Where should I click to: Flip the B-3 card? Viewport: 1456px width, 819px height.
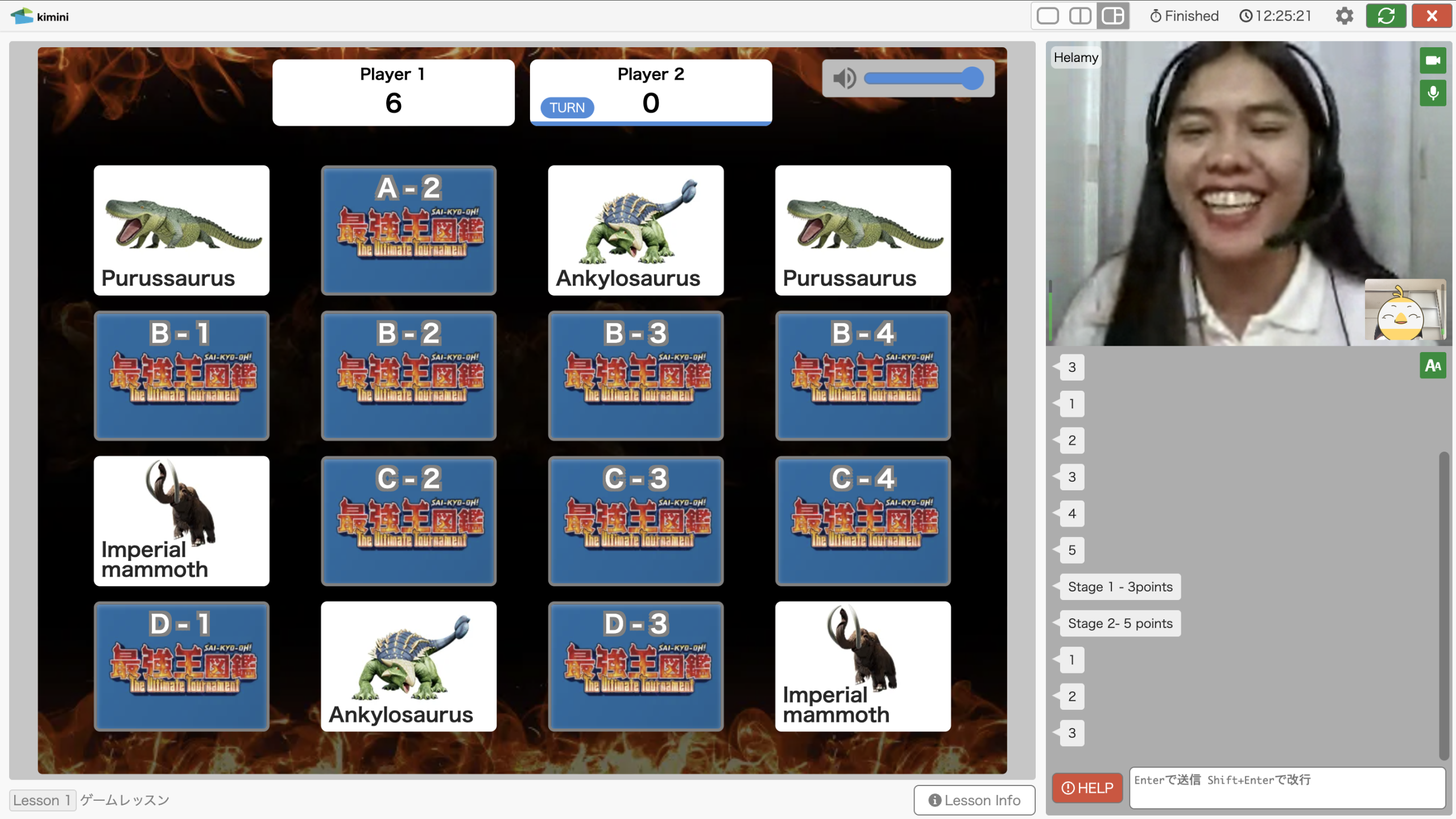(x=636, y=376)
